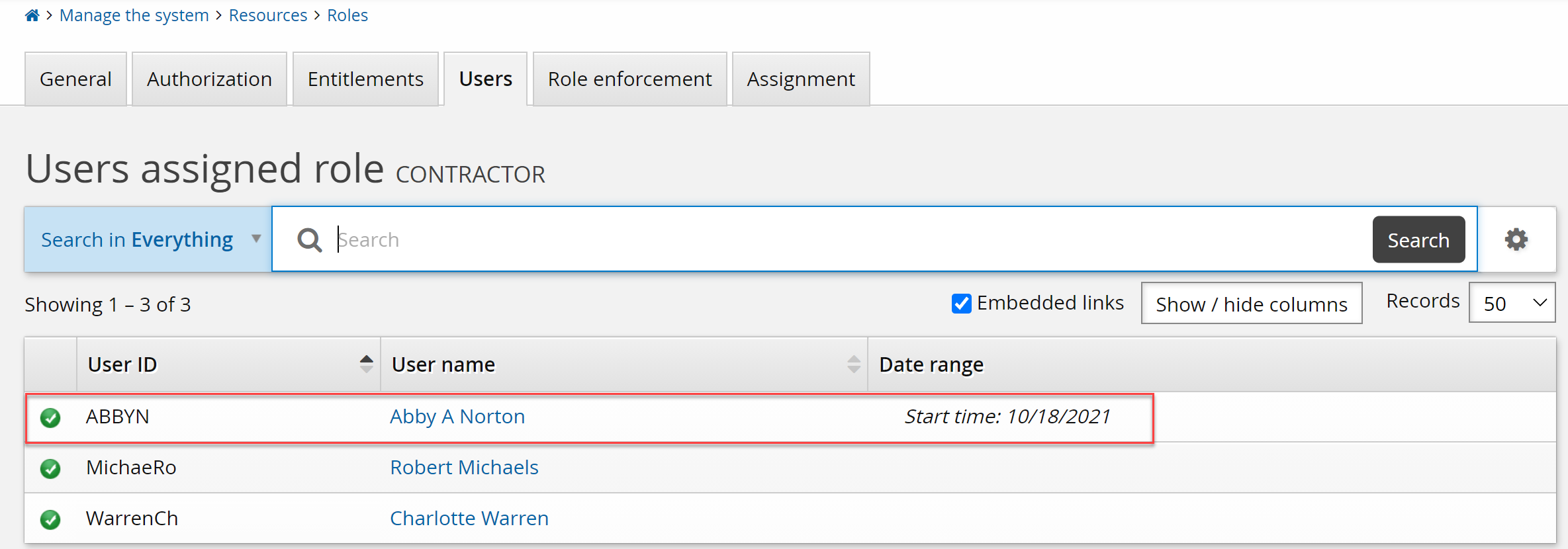Click green check icon for ABBYN
Screen dimensions: 1568x549
tap(50, 417)
